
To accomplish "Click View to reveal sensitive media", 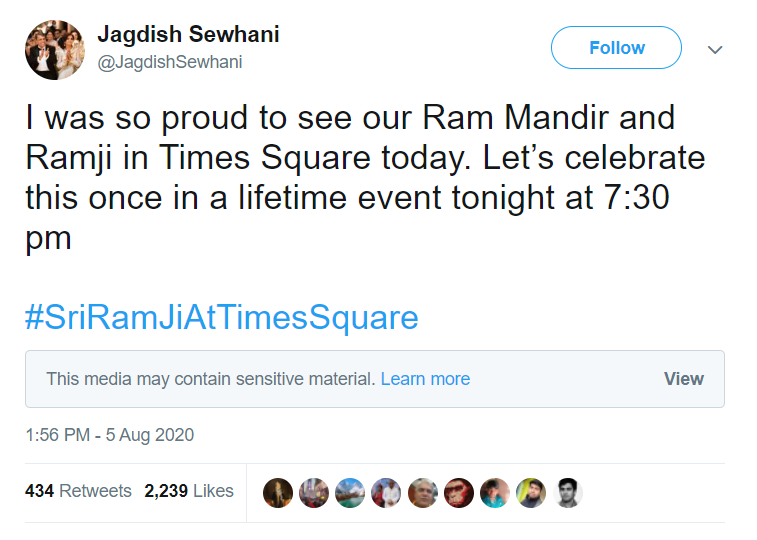I will tap(683, 379).
